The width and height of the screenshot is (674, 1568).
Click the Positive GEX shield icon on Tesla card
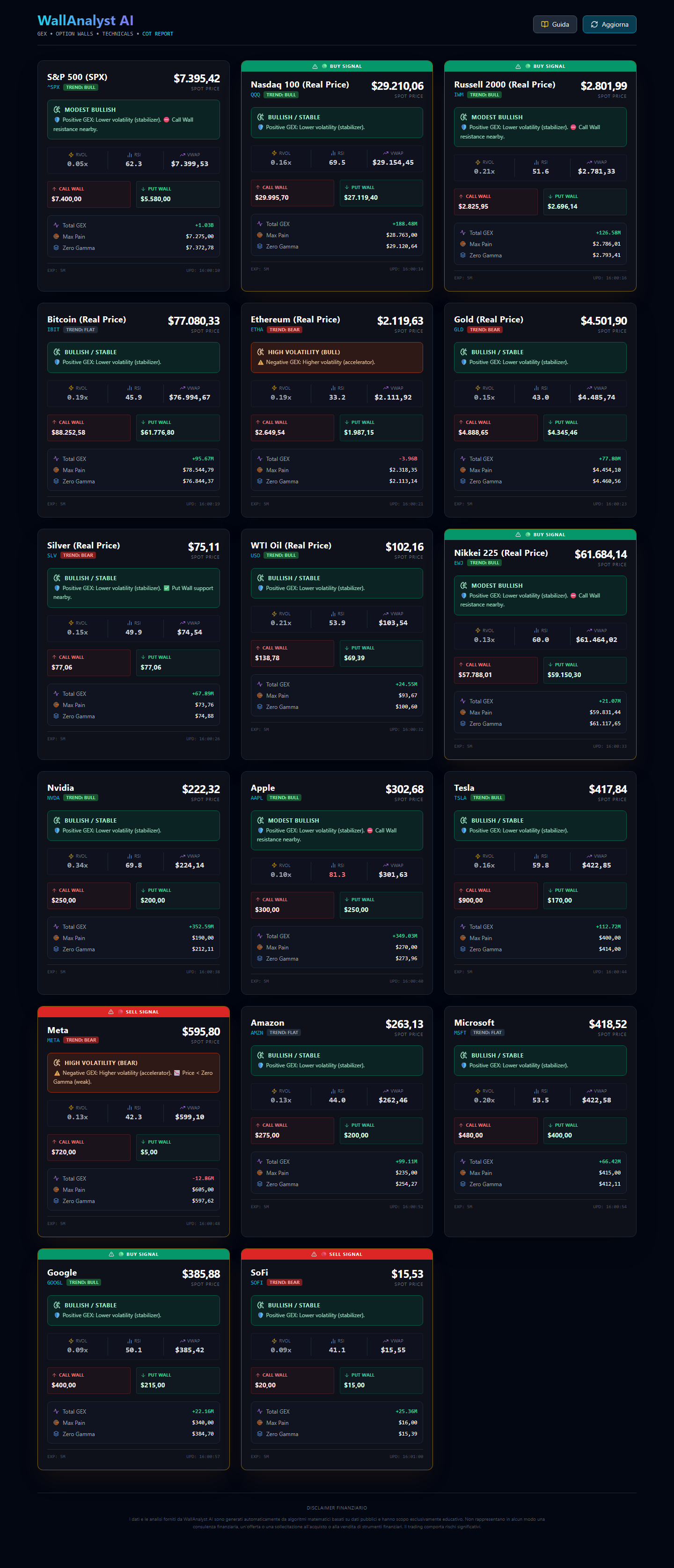(464, 831)
